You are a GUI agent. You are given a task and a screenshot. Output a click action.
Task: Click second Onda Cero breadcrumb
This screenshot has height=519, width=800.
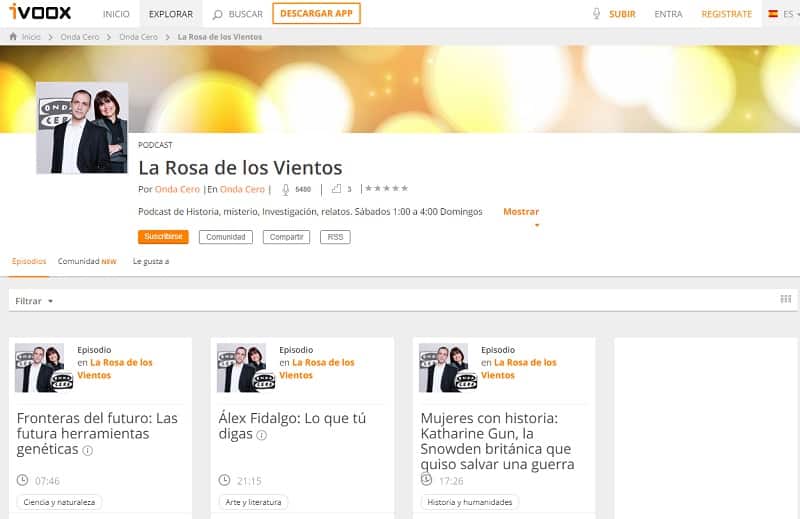pos(138,37)
